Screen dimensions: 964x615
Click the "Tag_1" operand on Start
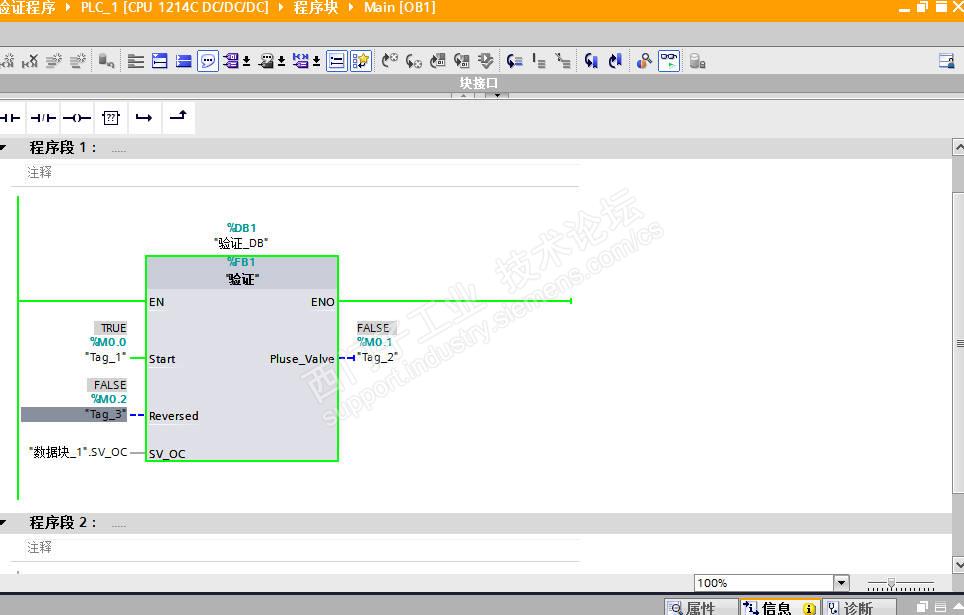(106, 357)
